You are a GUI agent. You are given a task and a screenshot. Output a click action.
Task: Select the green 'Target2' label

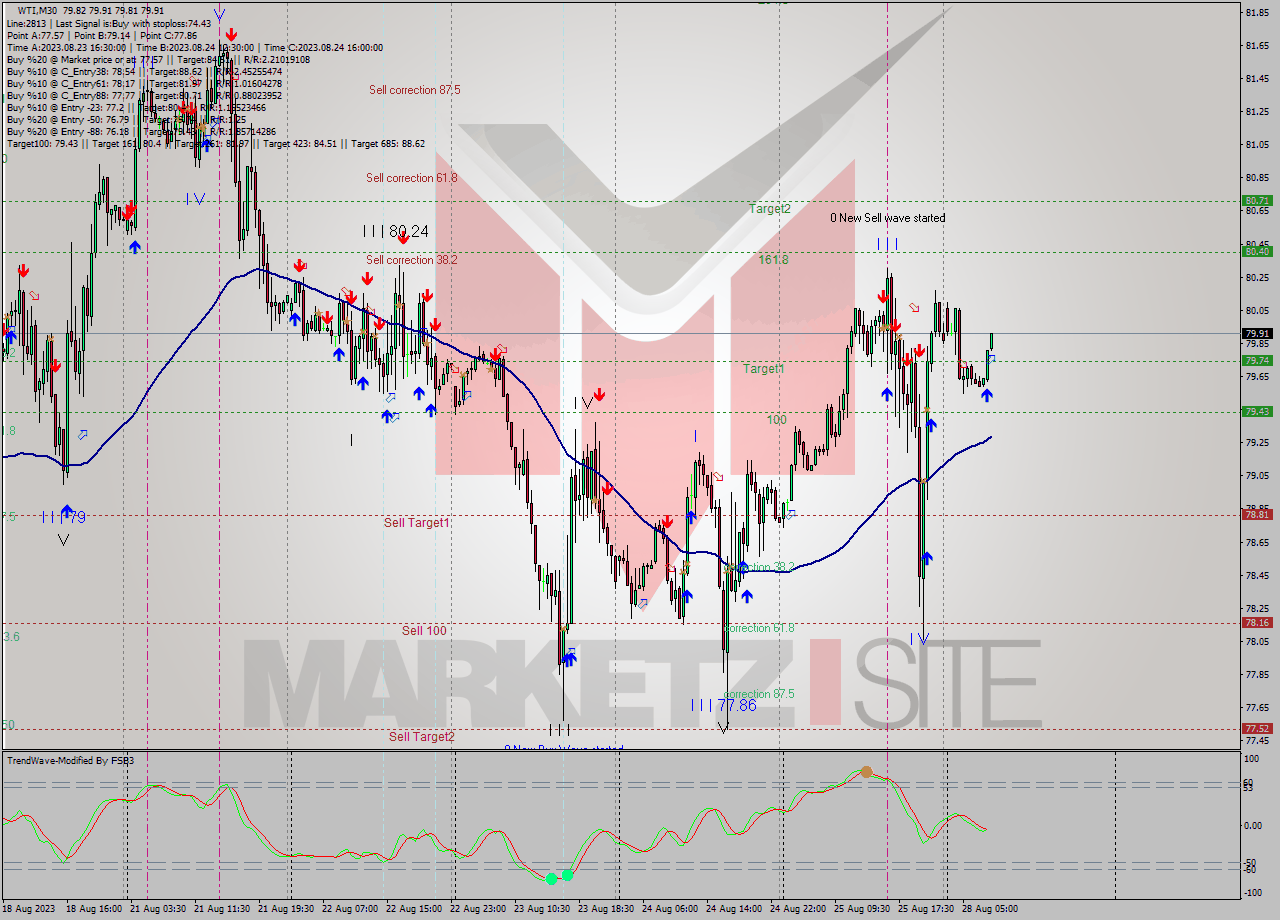tap(770, 209)
